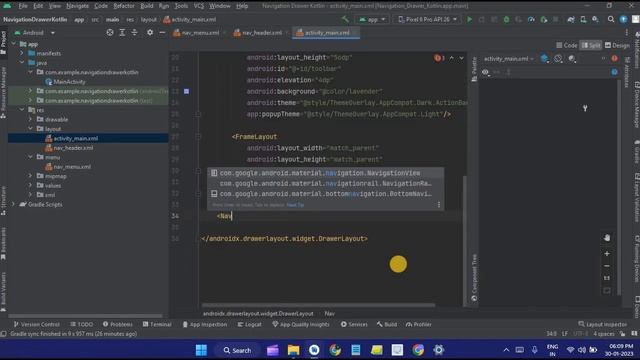This screenshot has width=640, height=360.
Task: Click the lavender color gutter swatch
Action: (x=187, y=91)
